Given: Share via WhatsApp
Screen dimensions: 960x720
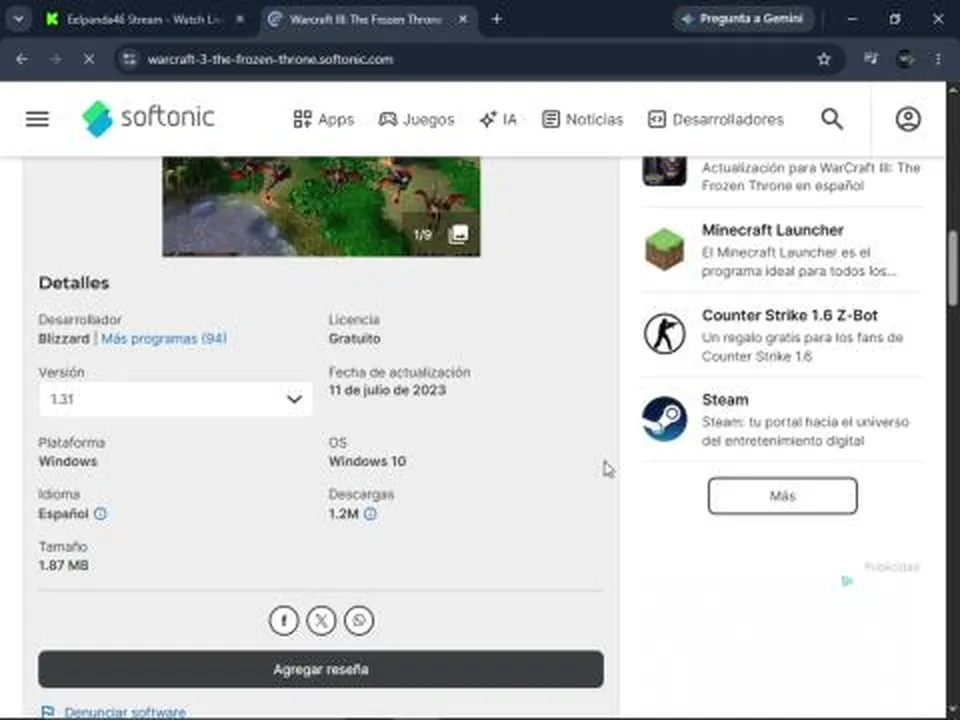Looking at the screenshot, I should tap(359, 620).
